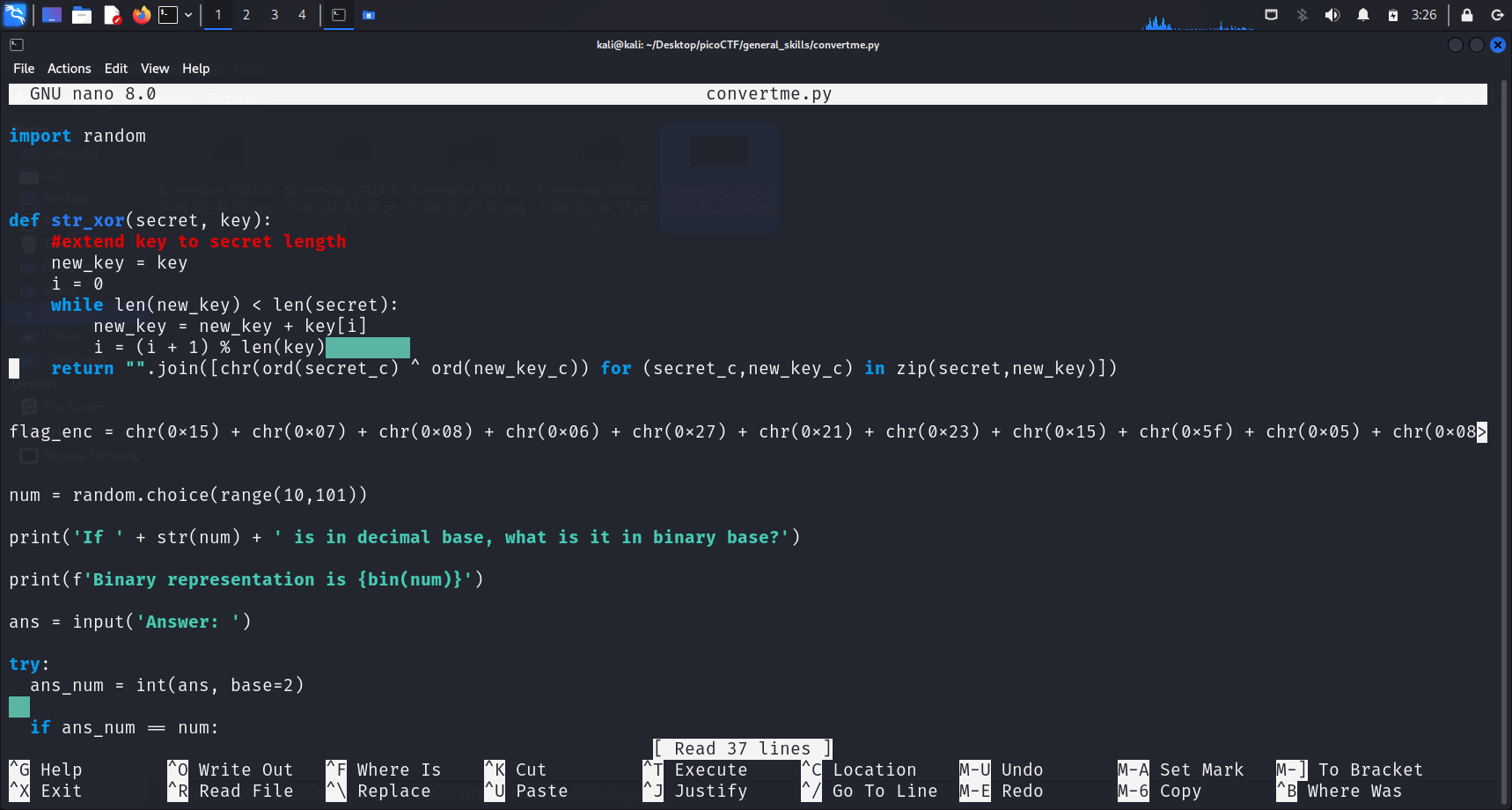Click the clock showing 3:26
1512x810 pixels.
(x=1423, y=15)
